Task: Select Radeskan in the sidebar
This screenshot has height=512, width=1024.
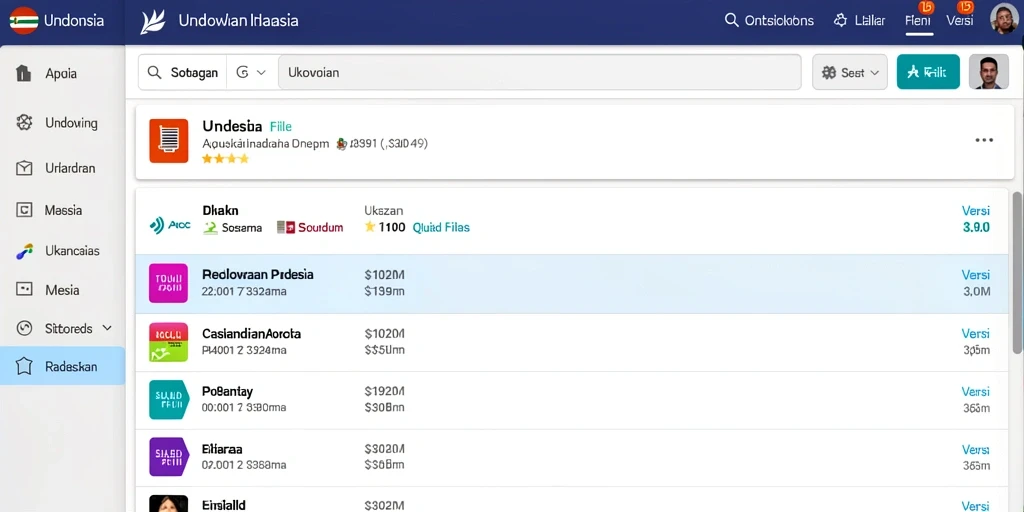Action: point(63,366)
